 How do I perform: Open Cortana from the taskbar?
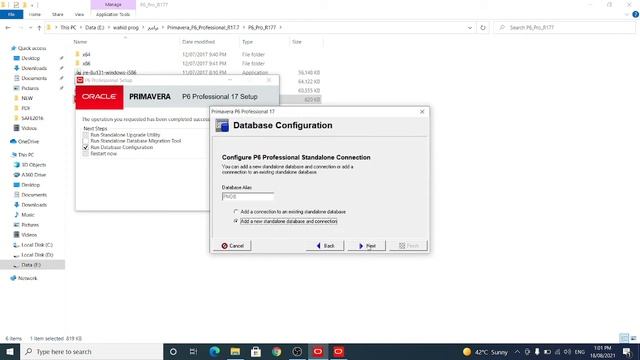[x=173, y=351]
